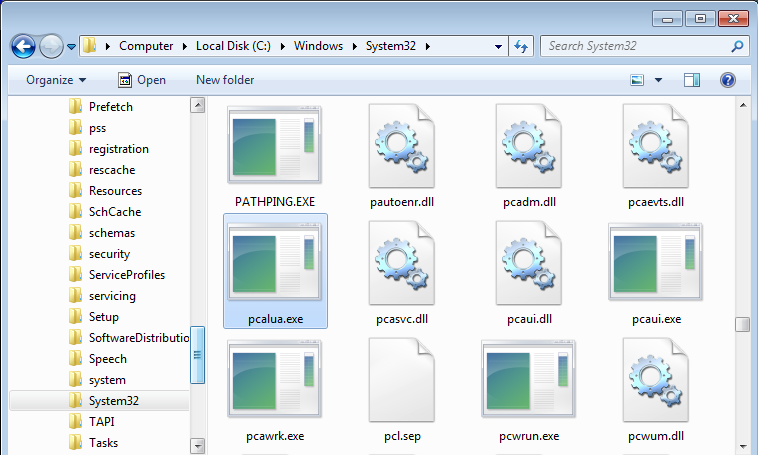Expand the arrow after Local Disk (C:)
Viewport: 758px width, 455px height.
(x=282, y=46)
